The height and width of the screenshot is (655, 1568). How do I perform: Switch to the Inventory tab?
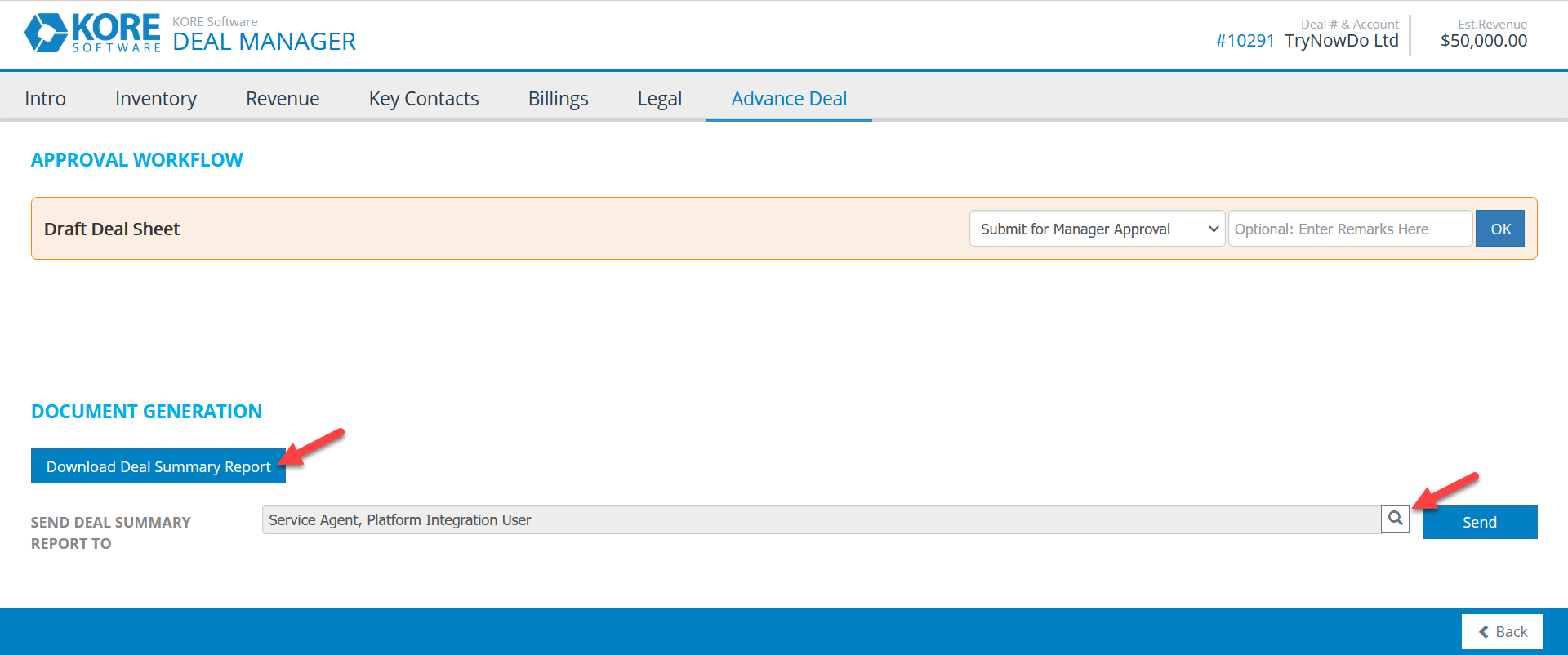156,99
